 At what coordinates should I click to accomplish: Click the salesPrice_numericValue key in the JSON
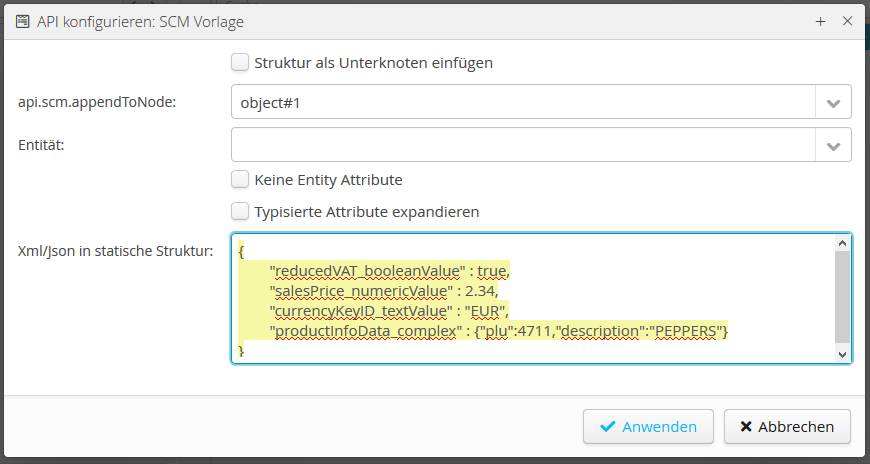pos(362,290)
